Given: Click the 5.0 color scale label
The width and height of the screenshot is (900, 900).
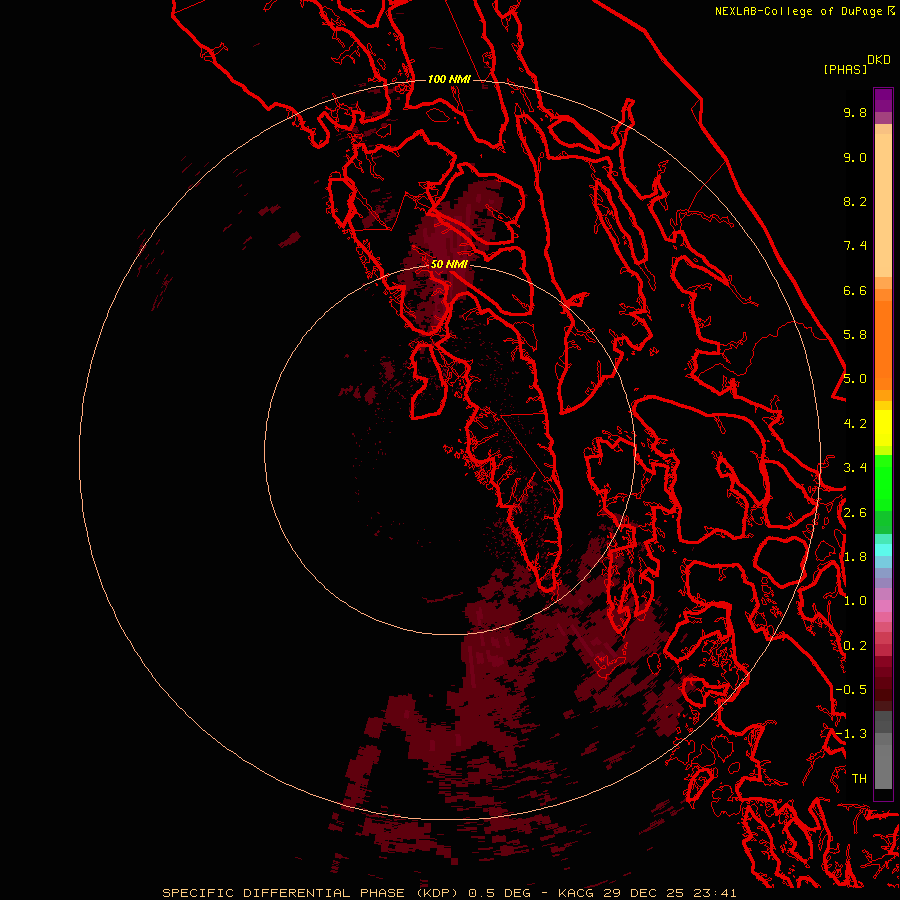Looking at the screenshot, I should click(x=855, y=379).
